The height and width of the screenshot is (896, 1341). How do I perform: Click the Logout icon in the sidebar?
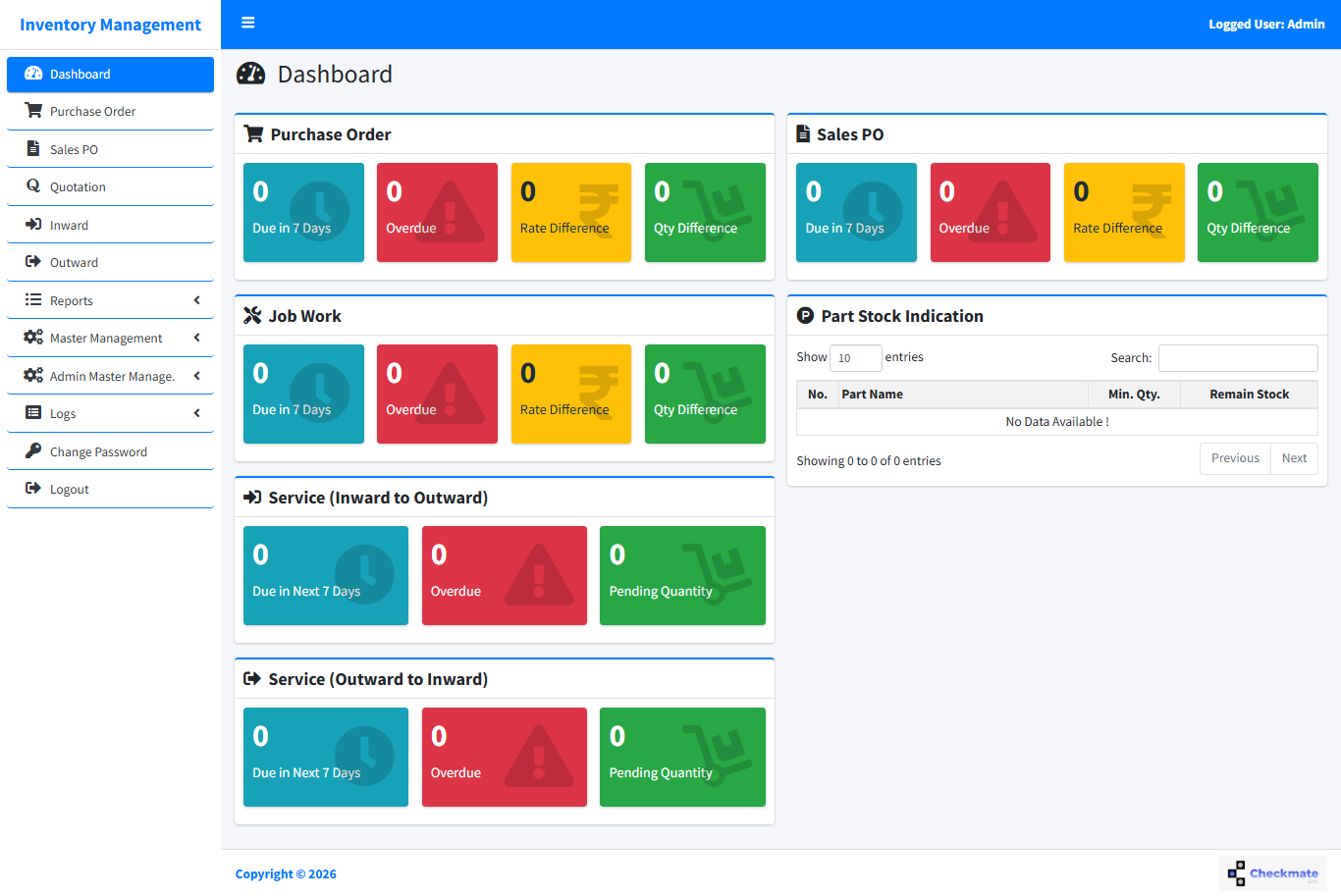[x=32, y=489]
